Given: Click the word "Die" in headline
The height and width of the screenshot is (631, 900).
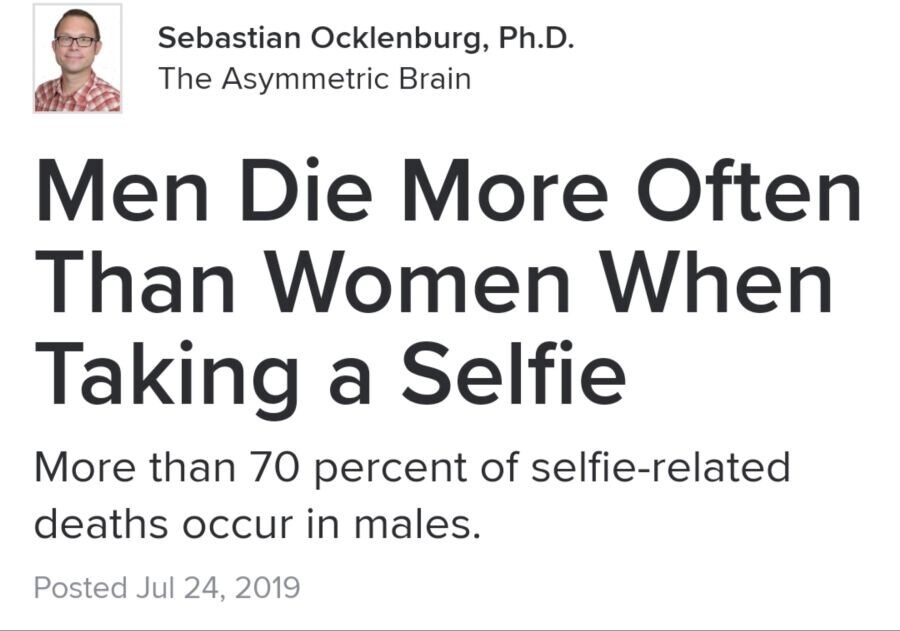Looking at the screenshot, I should point(307,189).
